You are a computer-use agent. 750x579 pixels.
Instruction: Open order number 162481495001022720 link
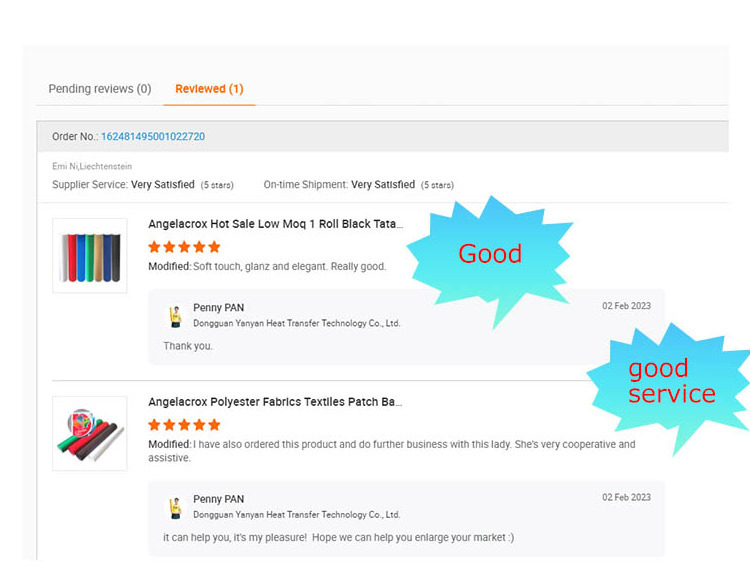(x=152, y=136)
